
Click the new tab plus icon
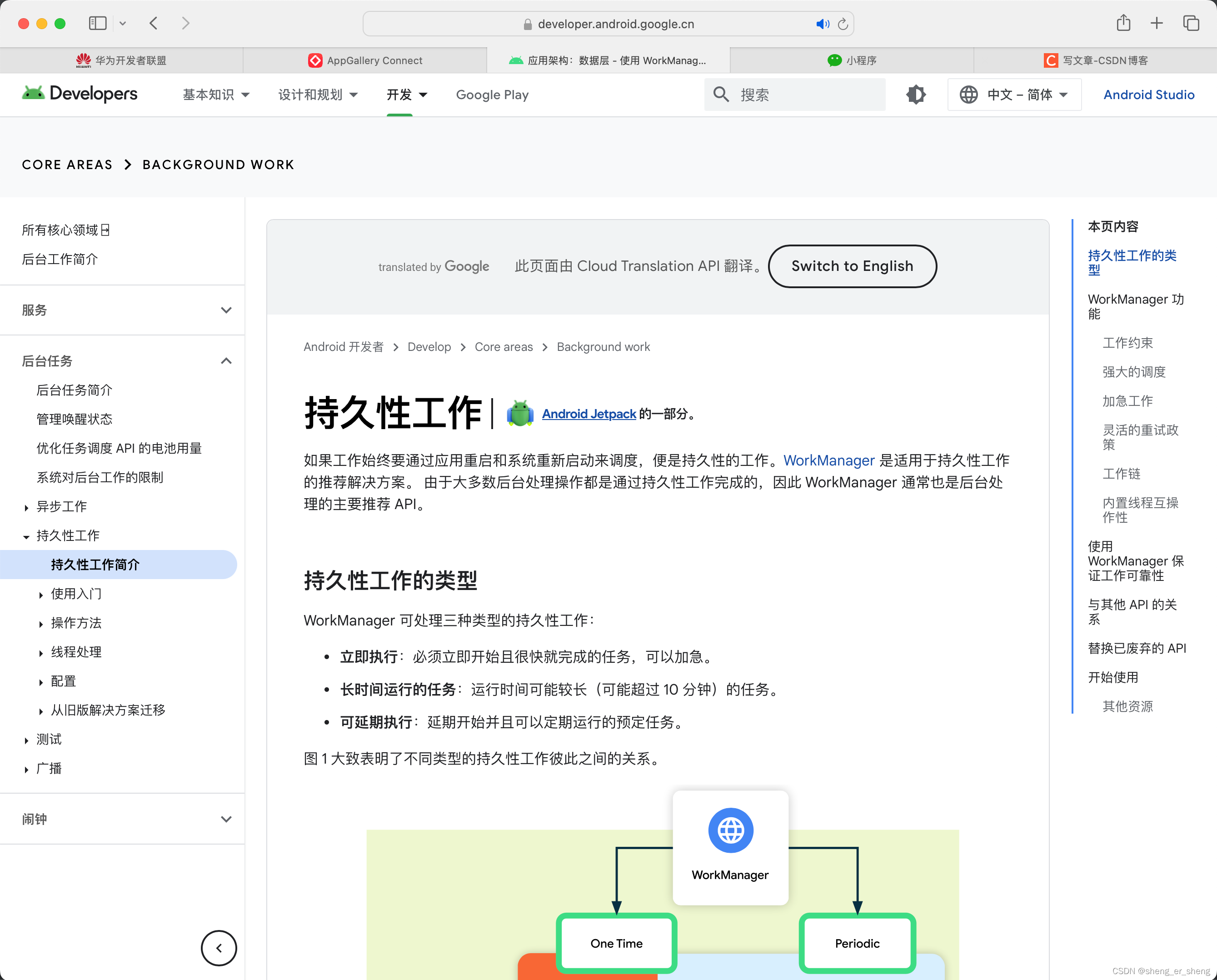(1158, 23)
